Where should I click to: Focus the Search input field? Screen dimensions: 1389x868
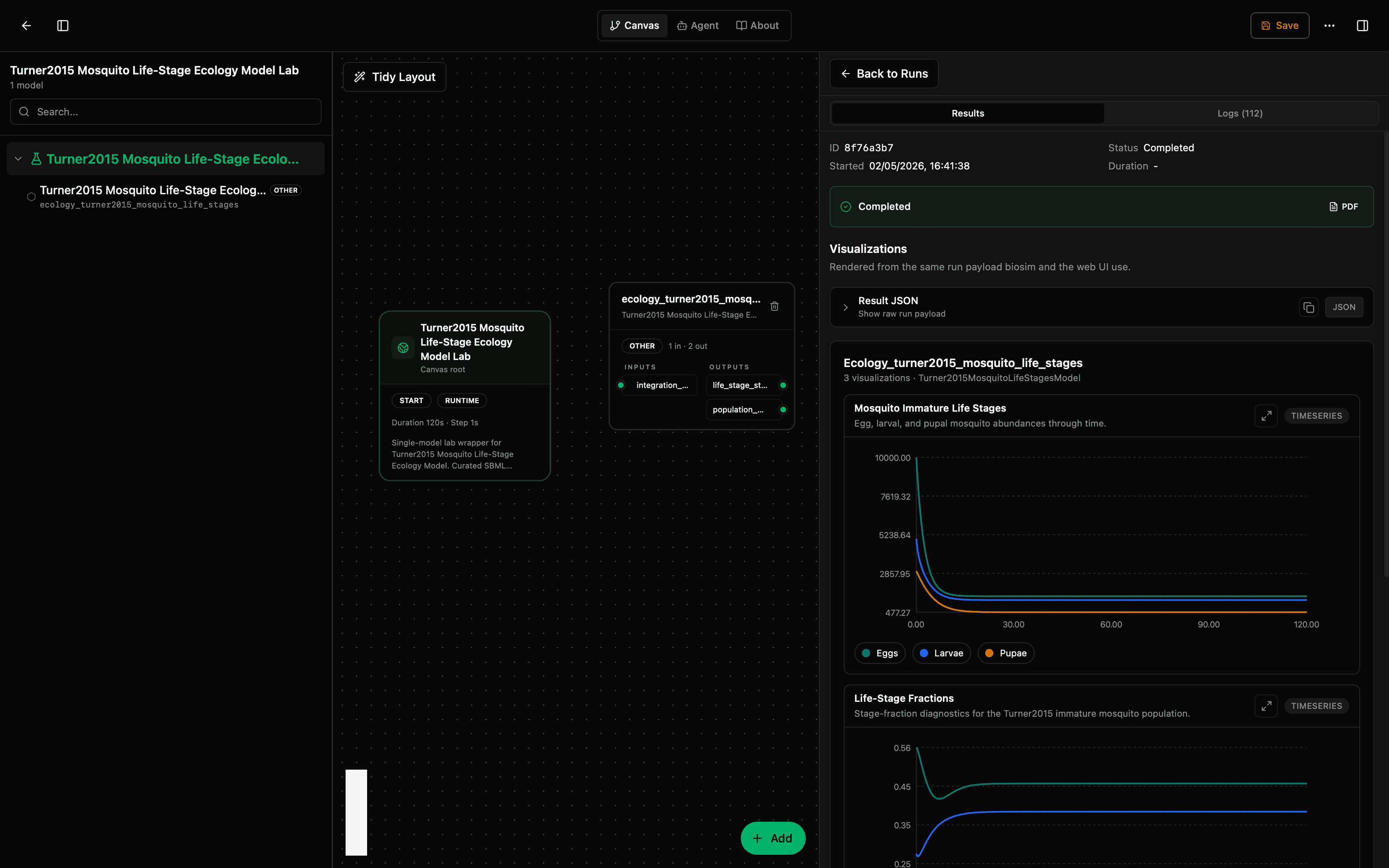coord(165,111)
